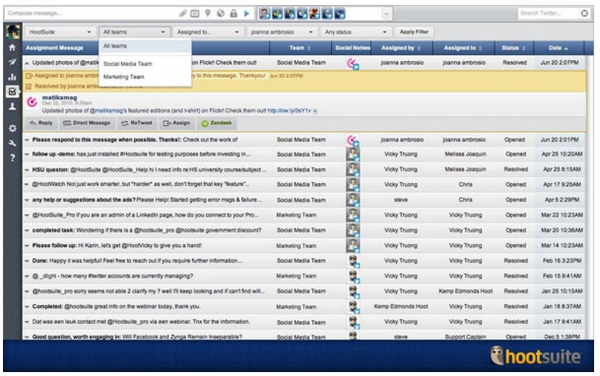Click the schedule calendar icon in compose bar
The width and height of the screenshot is (600, 376).
195,13
